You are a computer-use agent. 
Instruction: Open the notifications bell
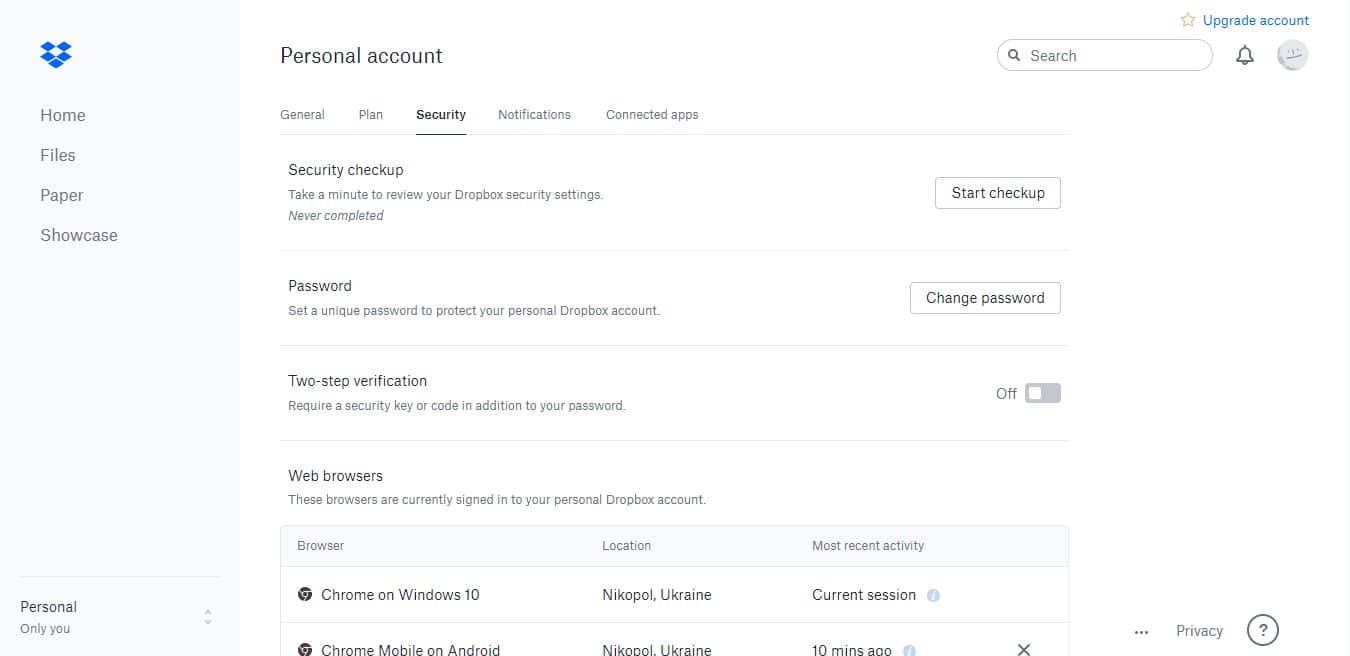click(1245, 56)
